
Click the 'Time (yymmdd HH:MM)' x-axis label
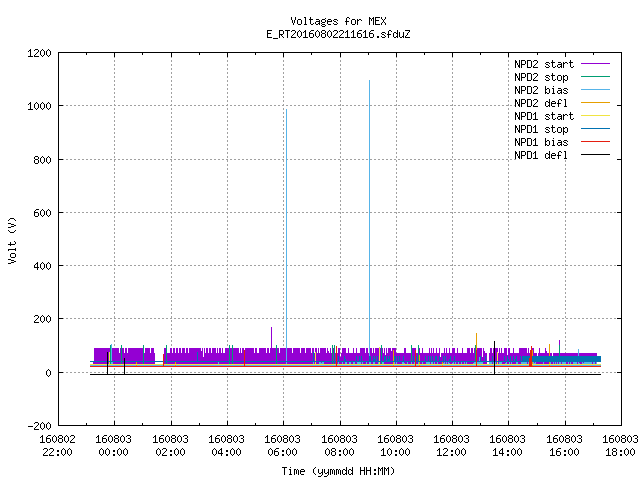pos(338,471)
